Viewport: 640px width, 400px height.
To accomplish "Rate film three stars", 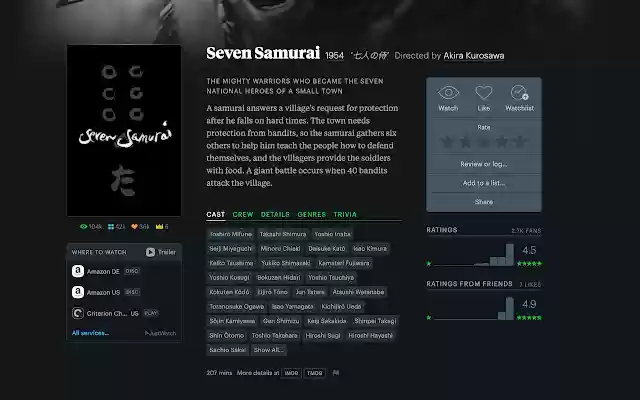I will (x=484, y=142).
